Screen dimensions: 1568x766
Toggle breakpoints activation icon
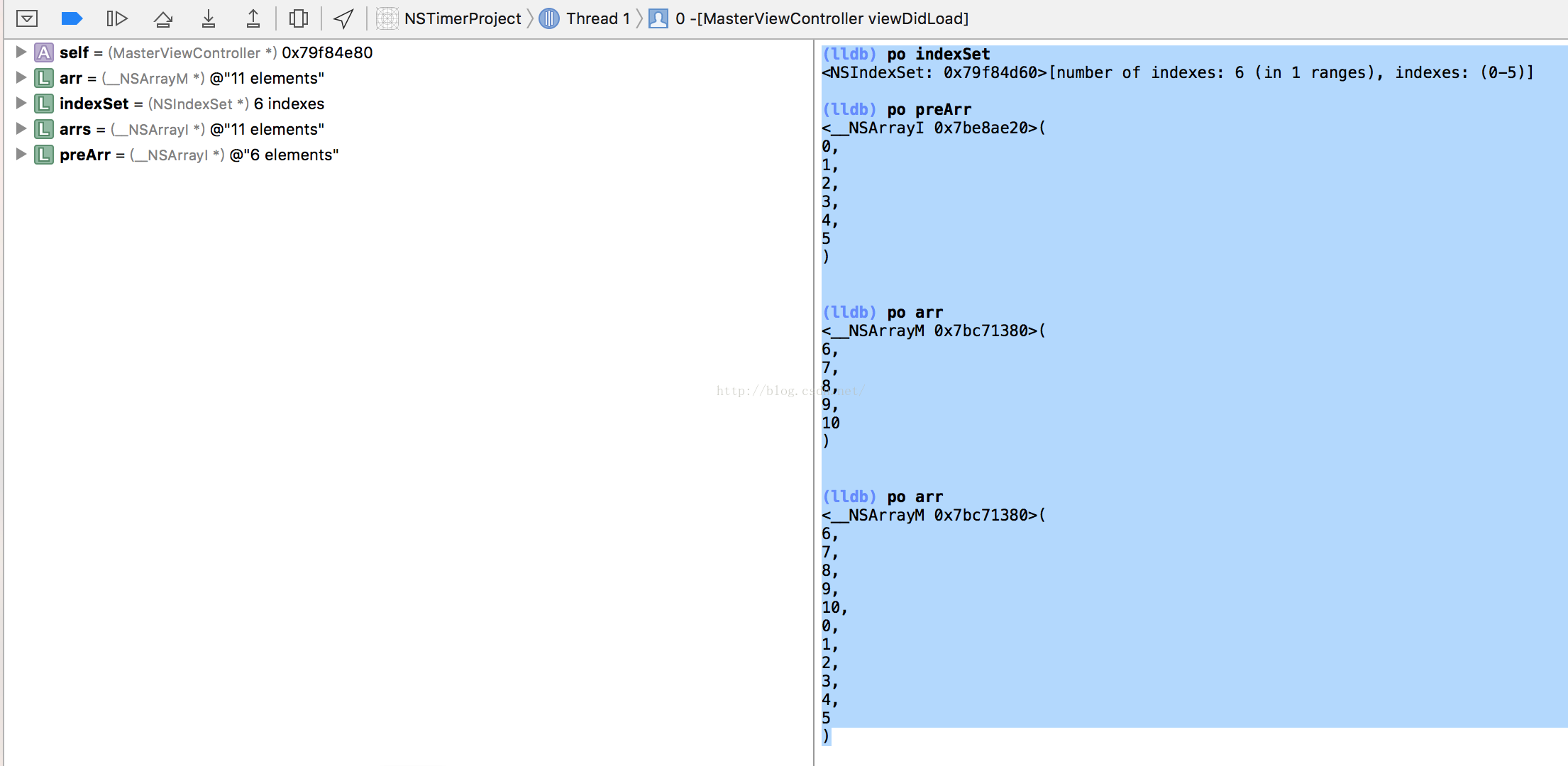72,18
